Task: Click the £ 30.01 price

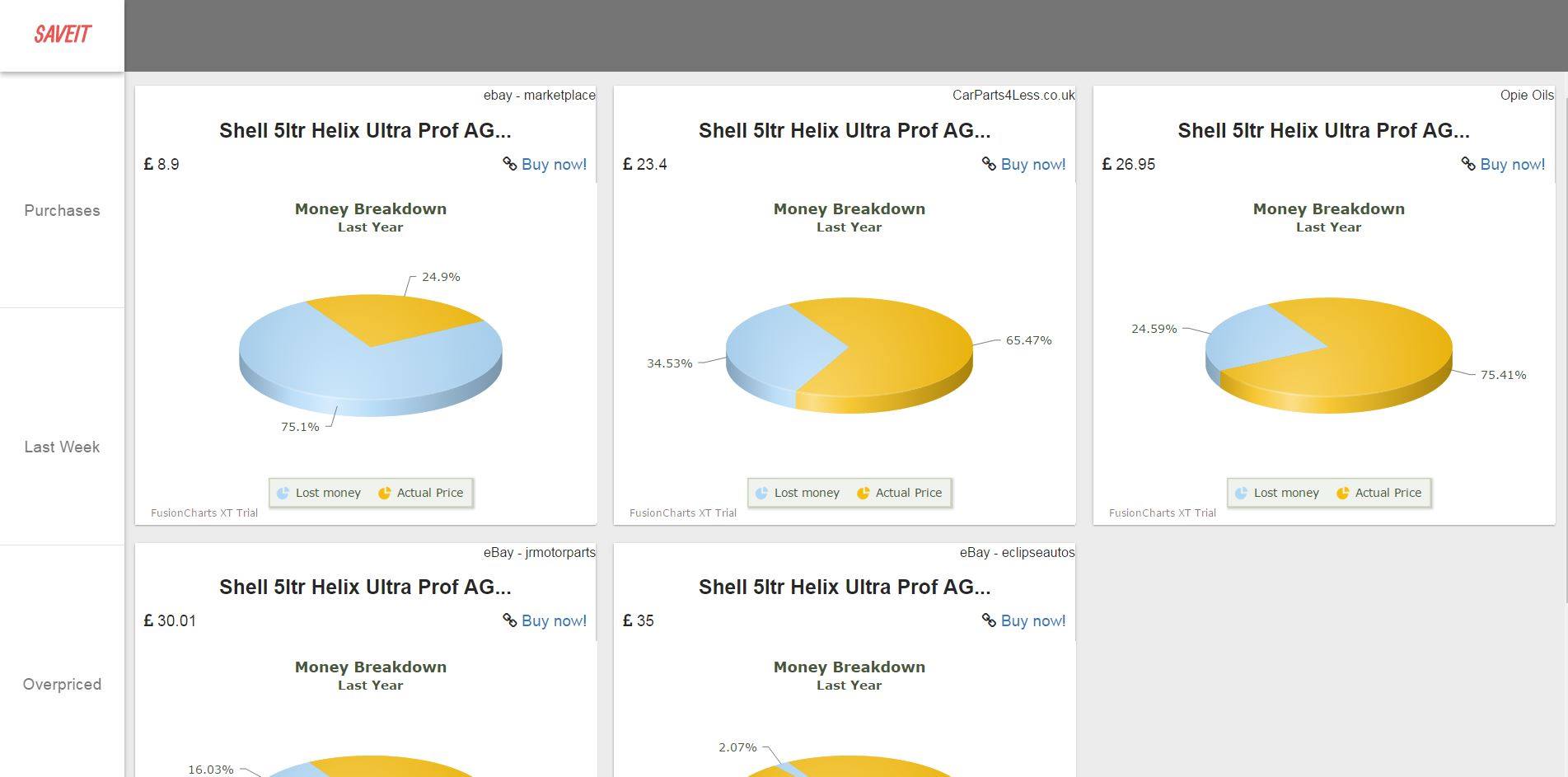Action: pyautogui.click(x=170, y=620)
